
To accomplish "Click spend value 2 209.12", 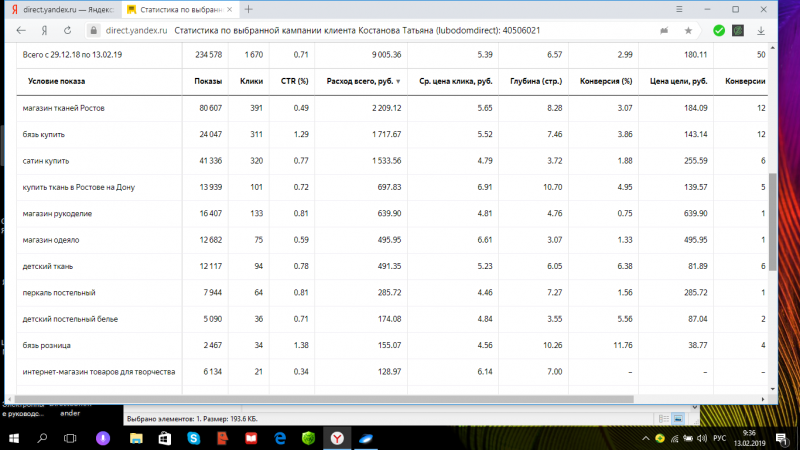I will pos(386,108).
